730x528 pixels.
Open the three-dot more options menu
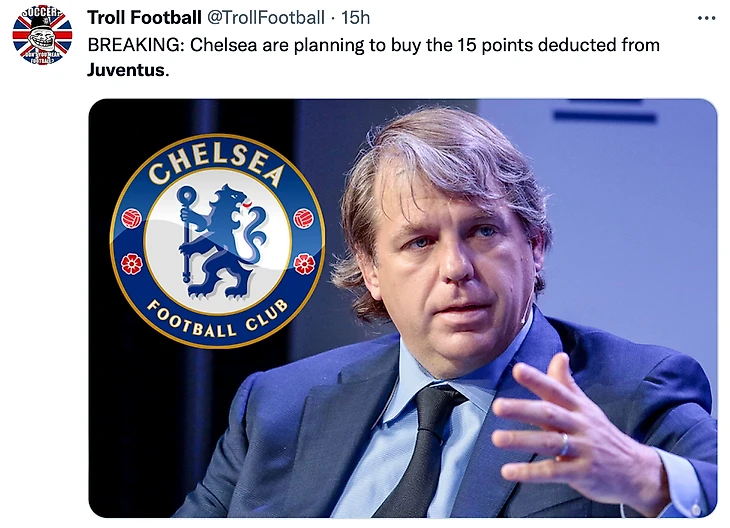click(706, 18)
